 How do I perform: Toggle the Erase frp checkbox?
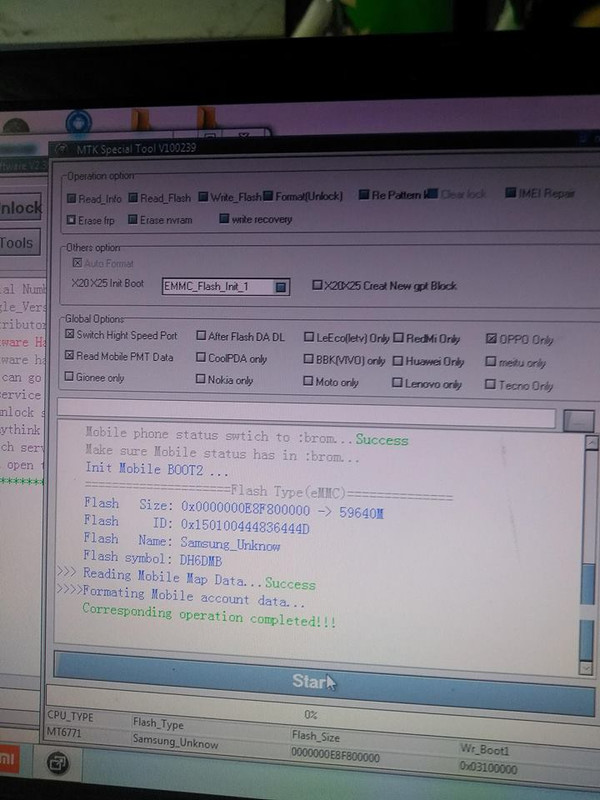tap(71, 220)
